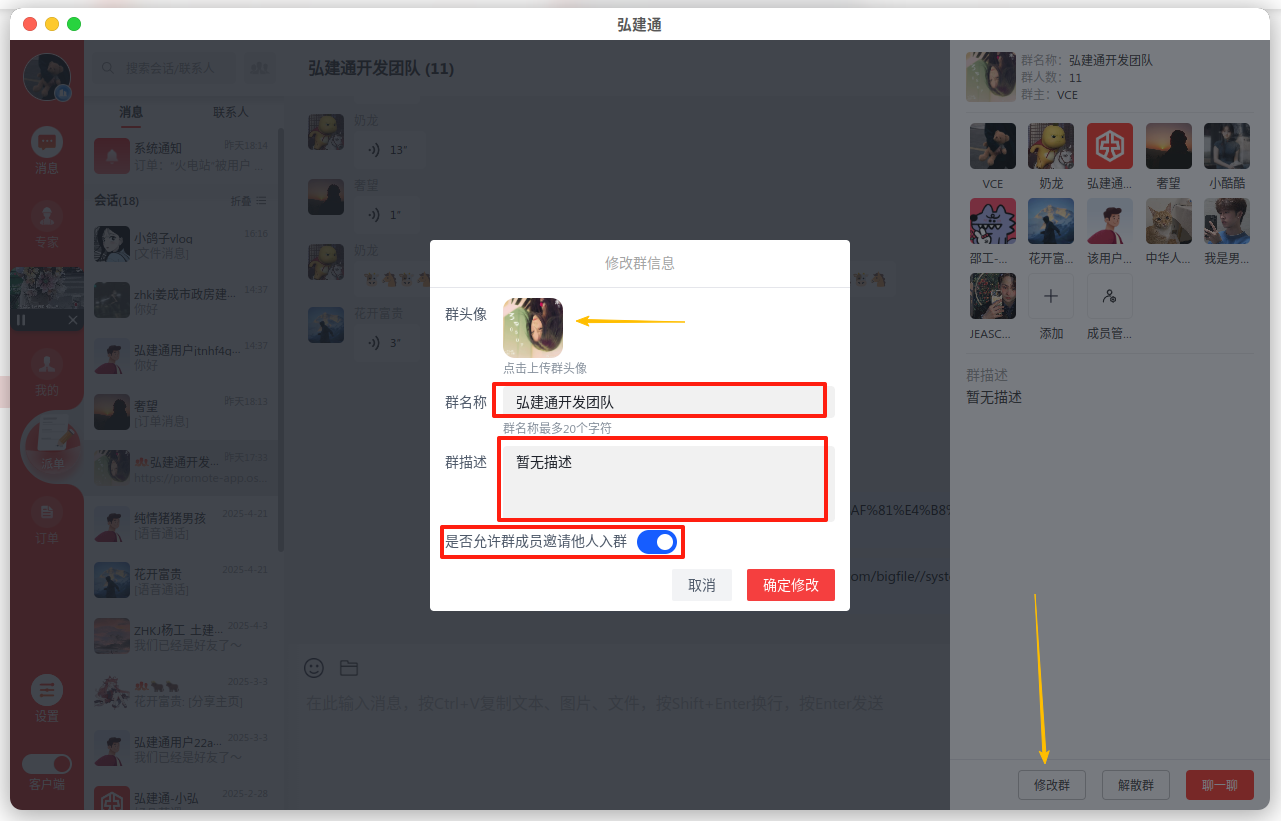
Task: Switch to the 消息 messages tab
Action: [x=131, y=112]
